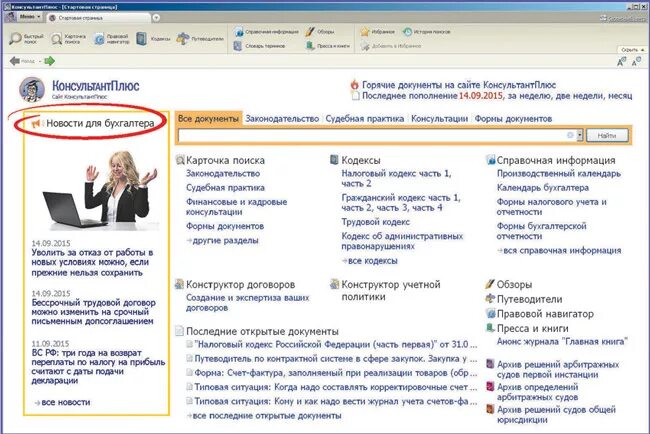Screen dimensions: 650x434
Task: Open Формы налогового учета и отчетности
Action: (551, 206)
